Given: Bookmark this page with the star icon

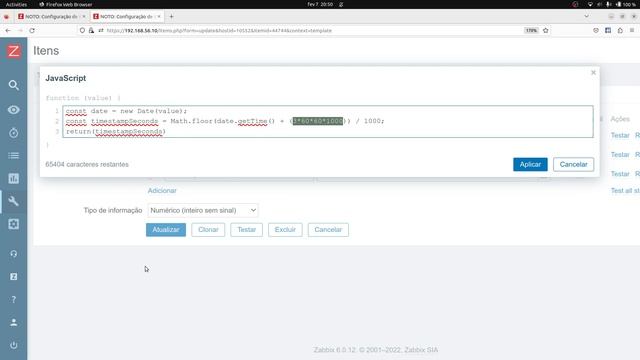Looking at the screenshot, I should (546, 31).
